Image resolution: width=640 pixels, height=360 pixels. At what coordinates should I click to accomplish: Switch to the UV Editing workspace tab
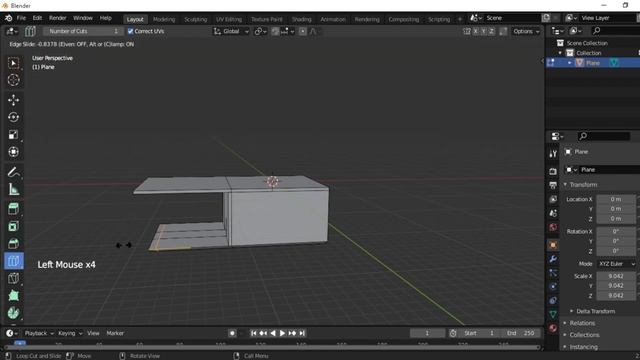tap(229, 19)
